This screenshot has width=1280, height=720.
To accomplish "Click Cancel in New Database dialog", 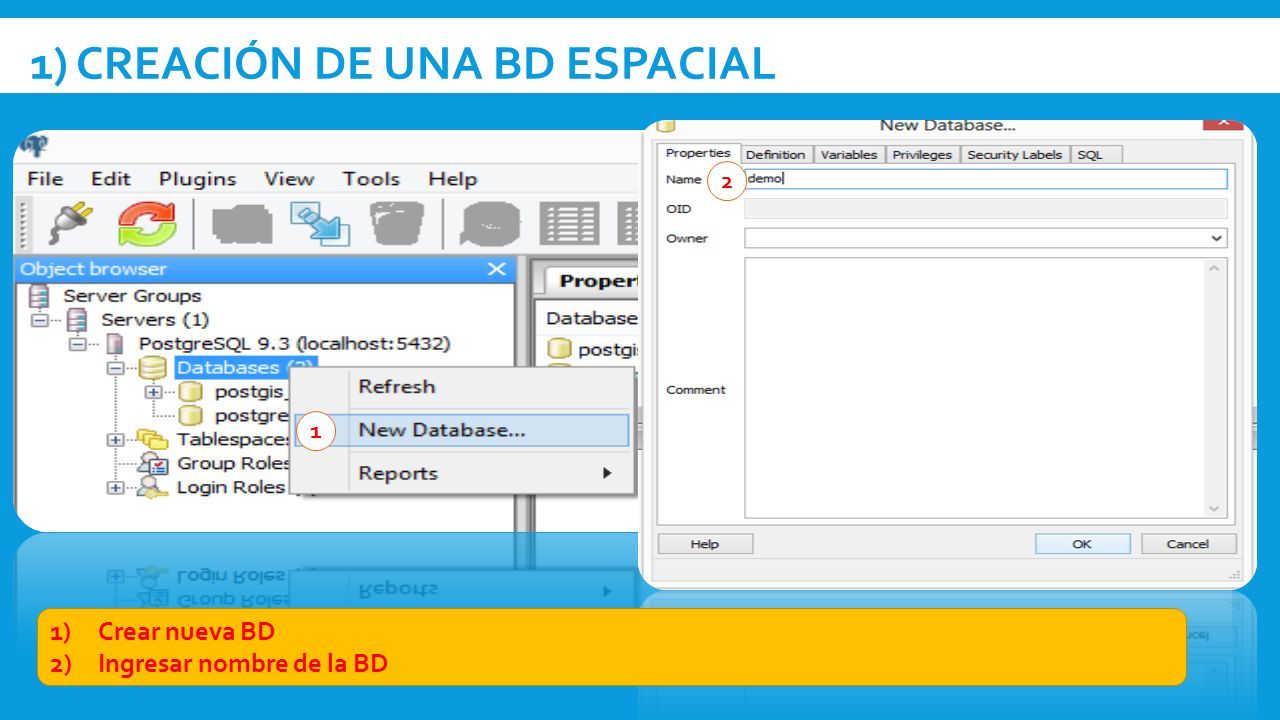I will [1188, 544].
